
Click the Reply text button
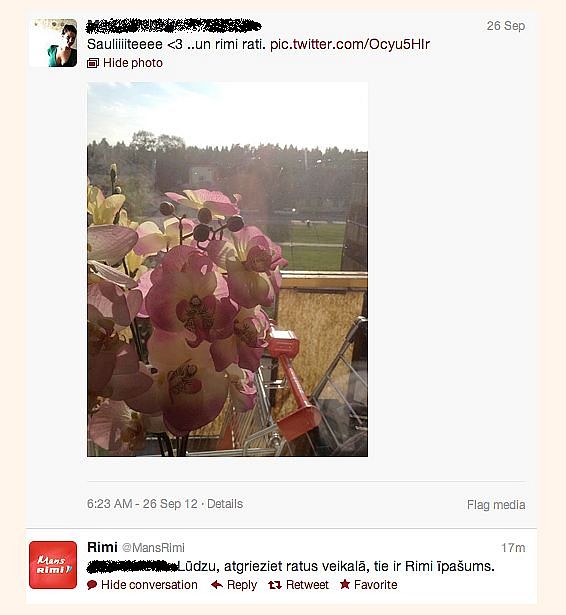(x=242, y=585)
